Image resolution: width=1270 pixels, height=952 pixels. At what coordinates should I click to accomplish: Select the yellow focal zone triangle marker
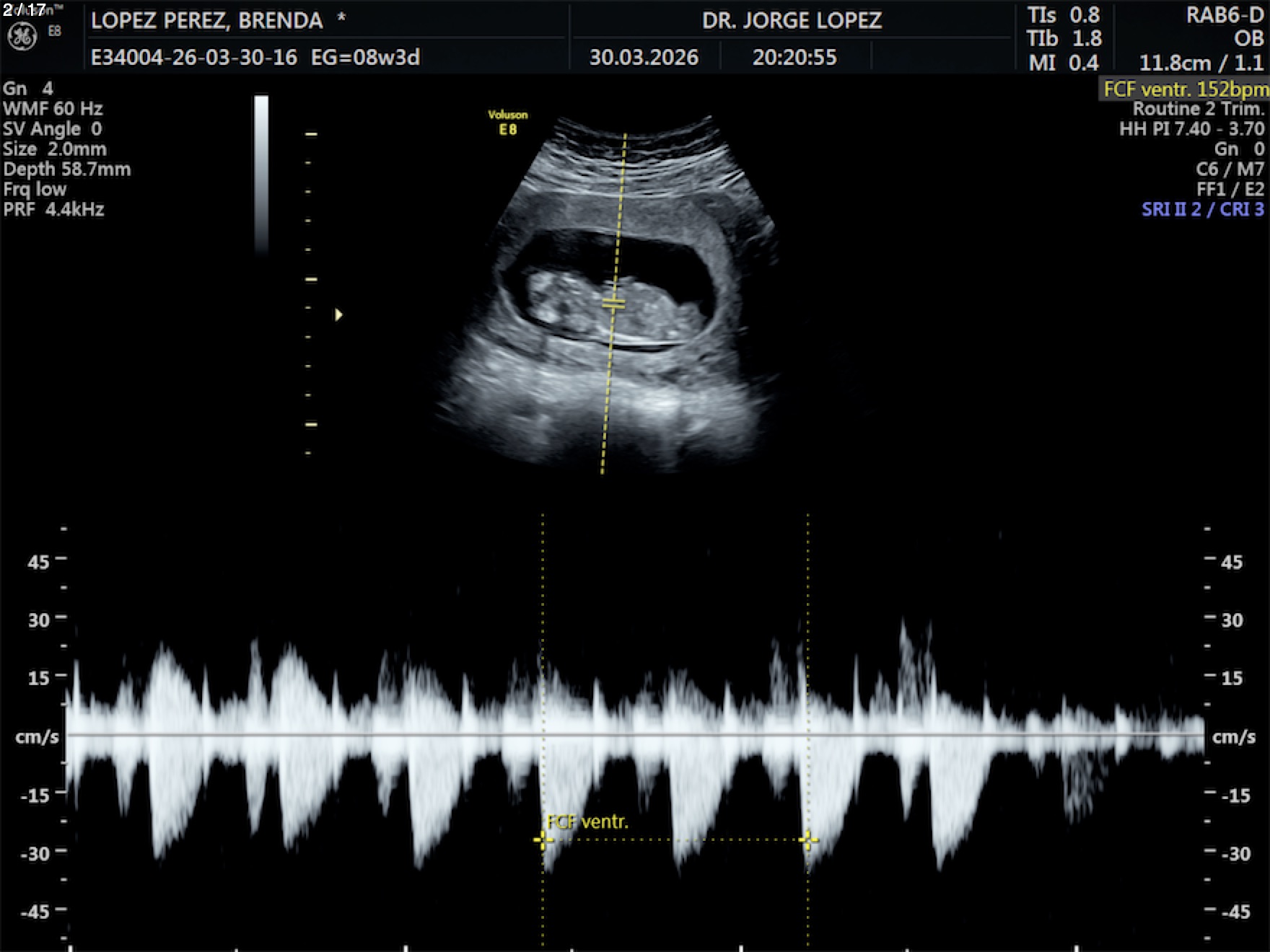338,315
